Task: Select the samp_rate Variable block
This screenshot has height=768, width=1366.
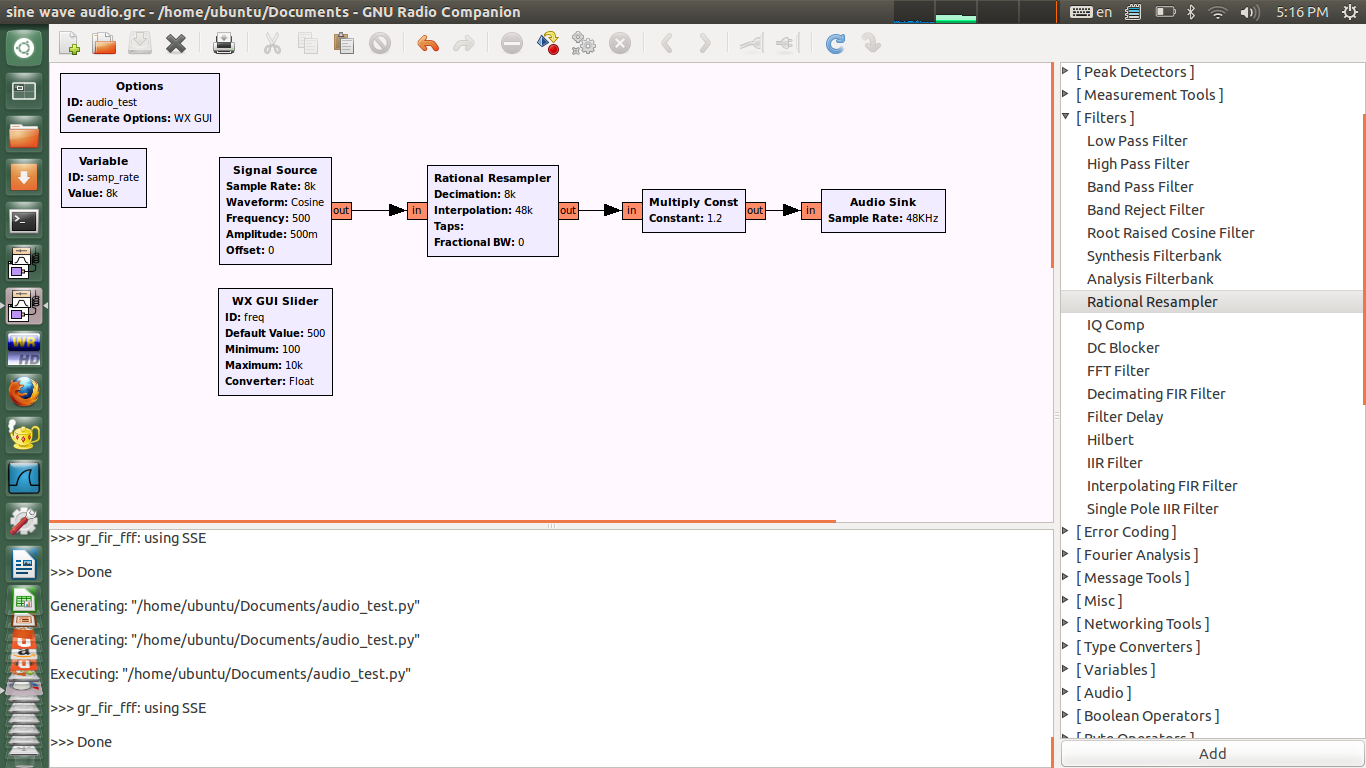Action: 103,178
